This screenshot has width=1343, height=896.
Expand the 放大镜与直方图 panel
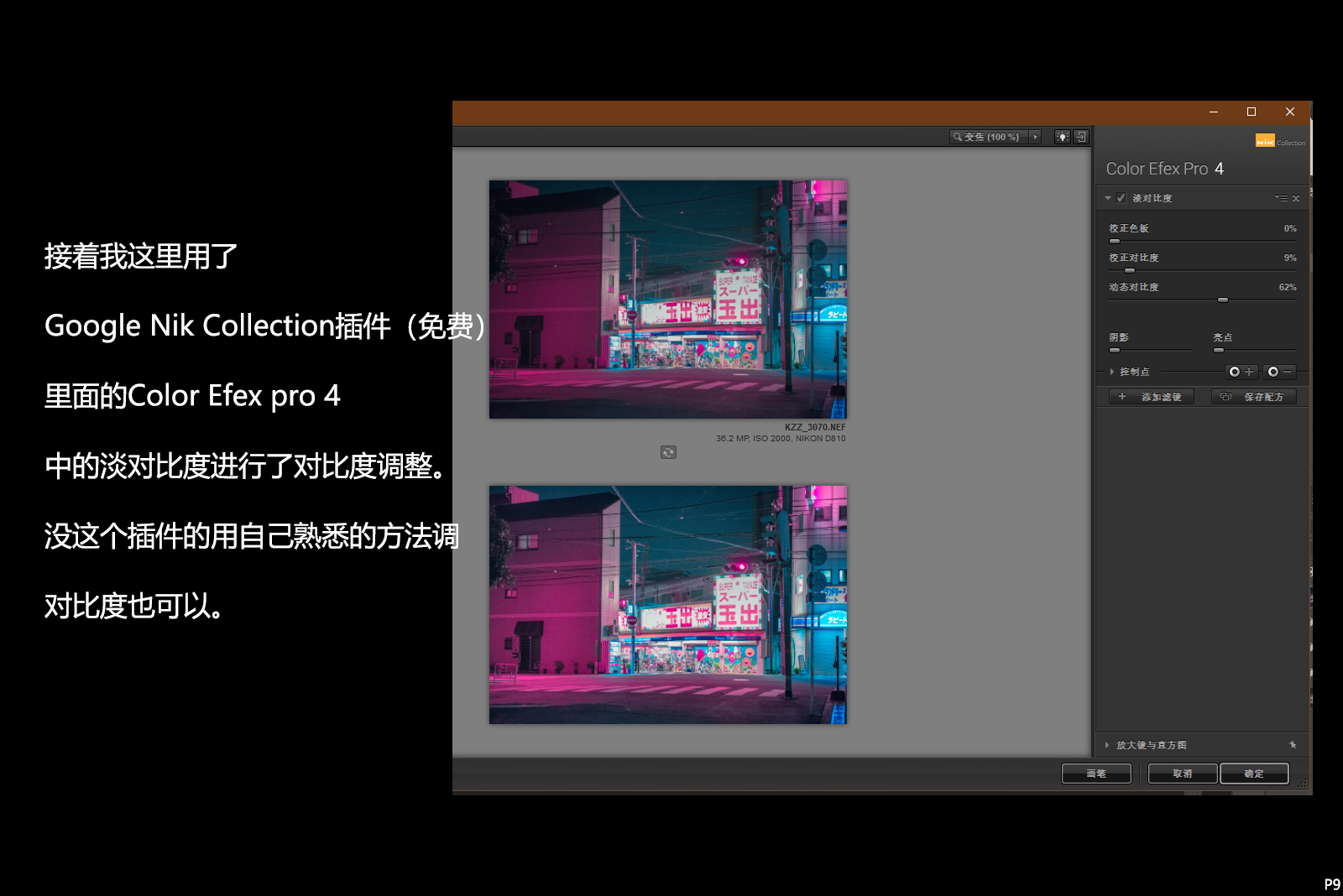click(1107, 745)
